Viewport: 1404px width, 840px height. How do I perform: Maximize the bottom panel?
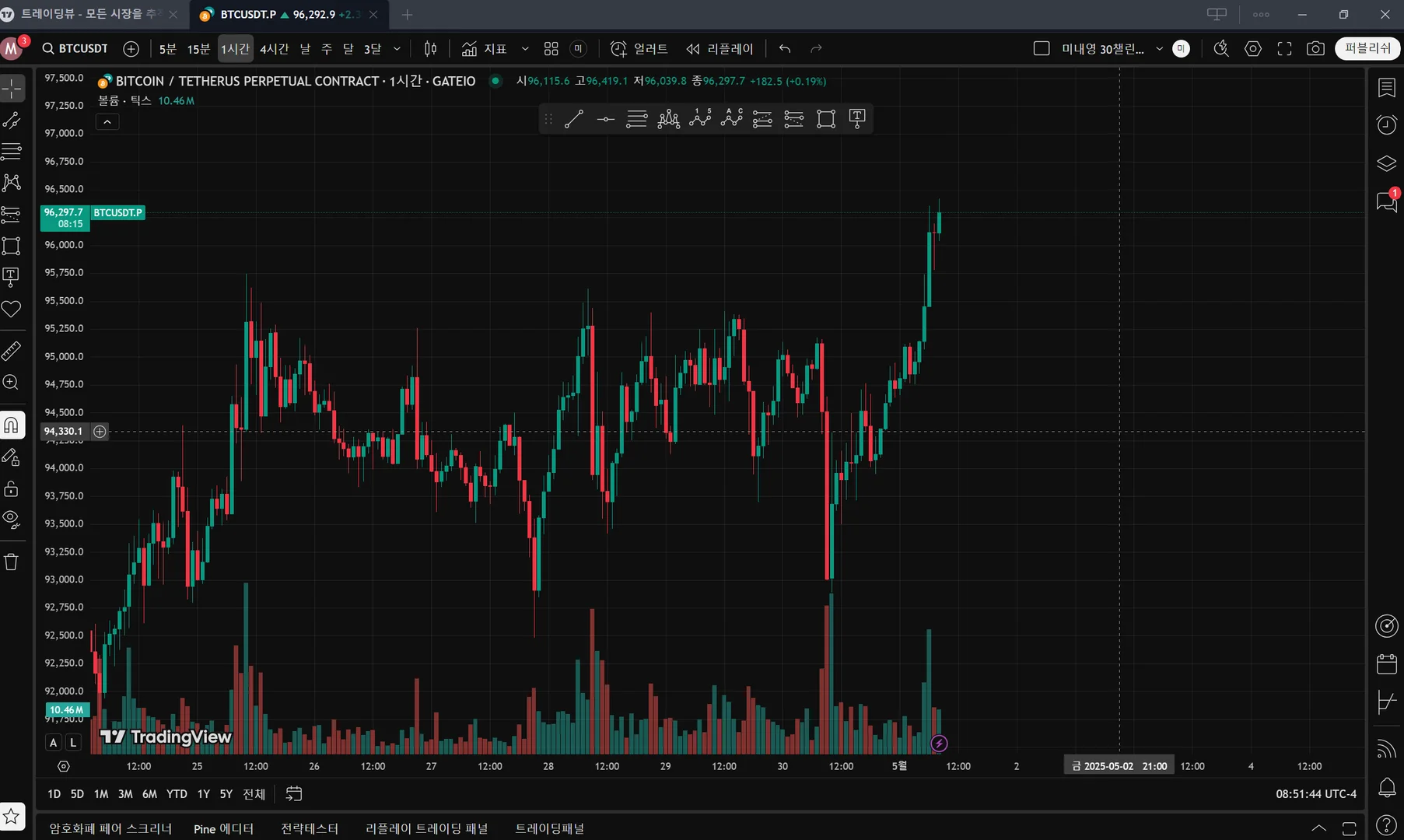tap(1350, 828)
